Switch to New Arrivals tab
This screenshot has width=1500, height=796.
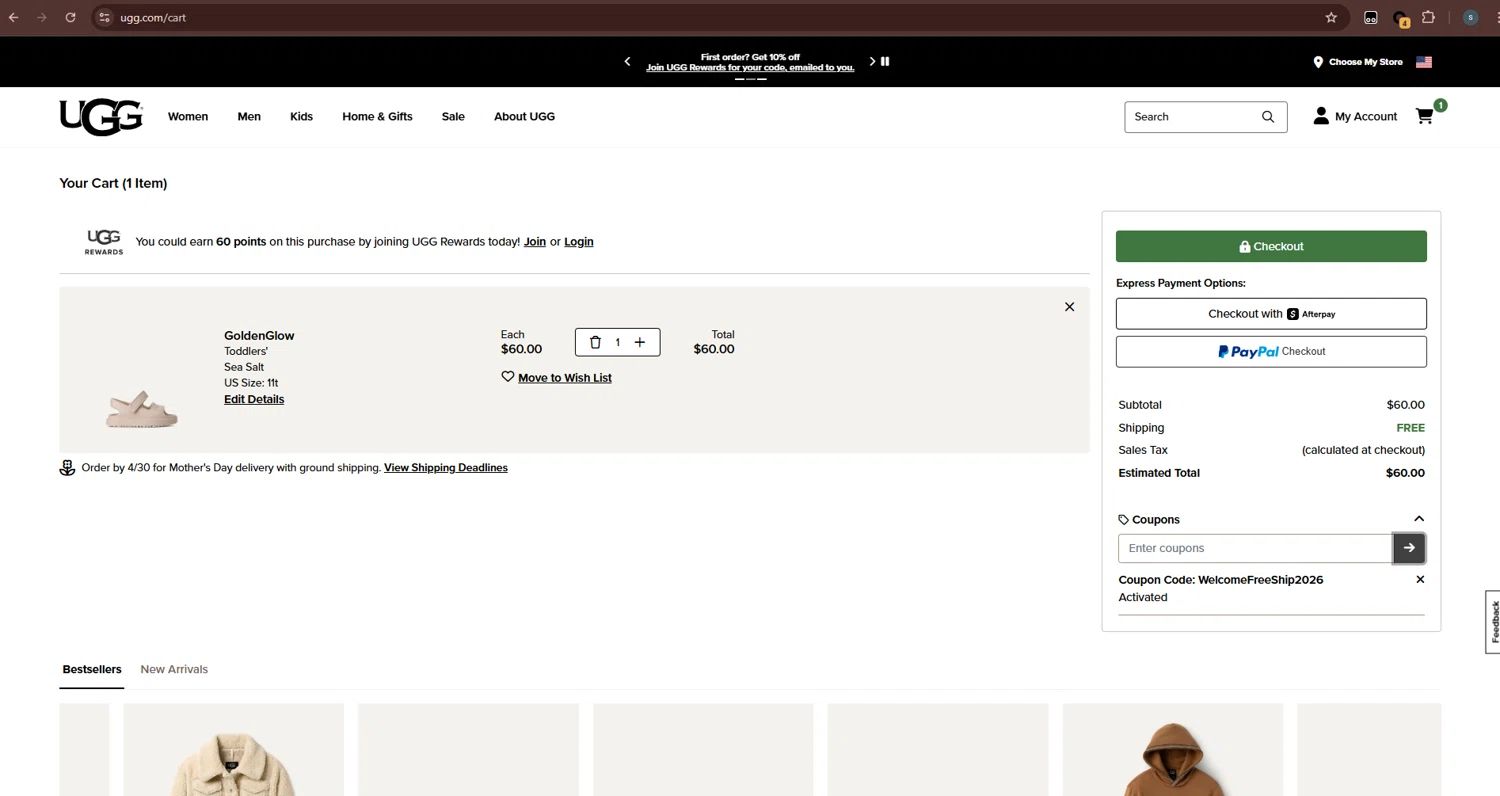pyautogui.click(x=174, y=669)
